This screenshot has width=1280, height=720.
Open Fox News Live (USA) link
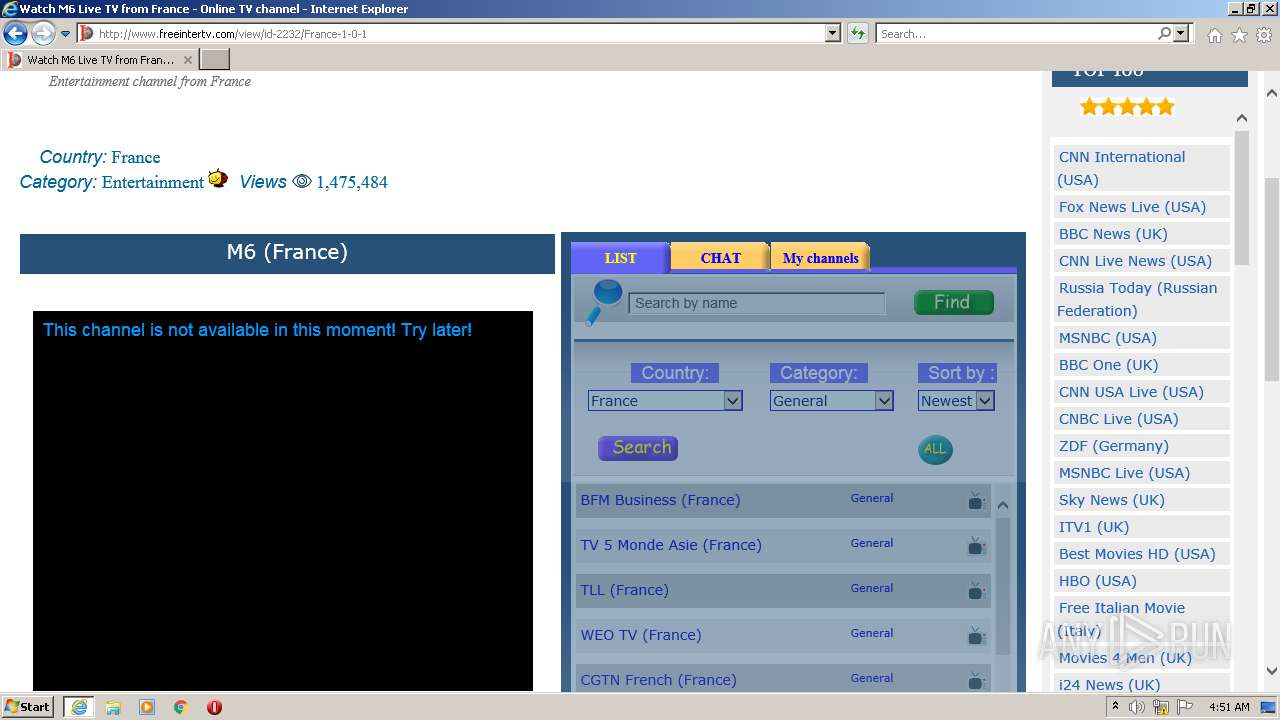1132,207
